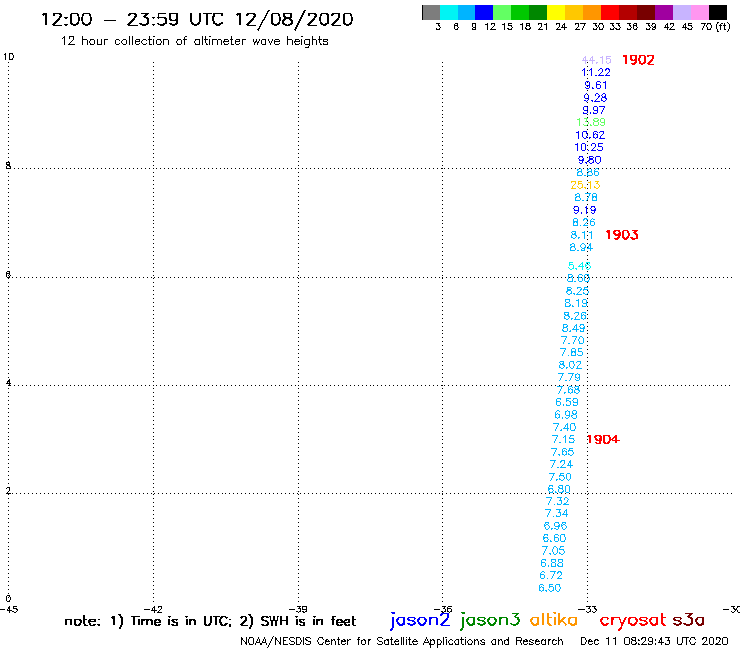Select the 6.59 wave height value

click(567, 402)
